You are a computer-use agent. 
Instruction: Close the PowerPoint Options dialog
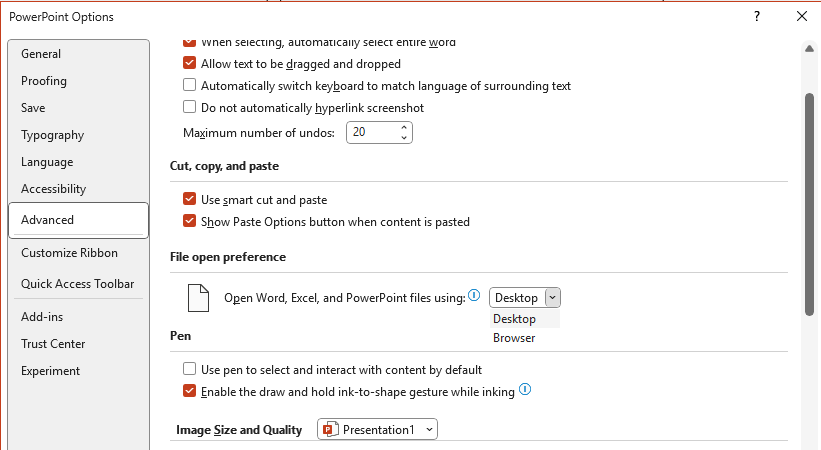(802, 16)
